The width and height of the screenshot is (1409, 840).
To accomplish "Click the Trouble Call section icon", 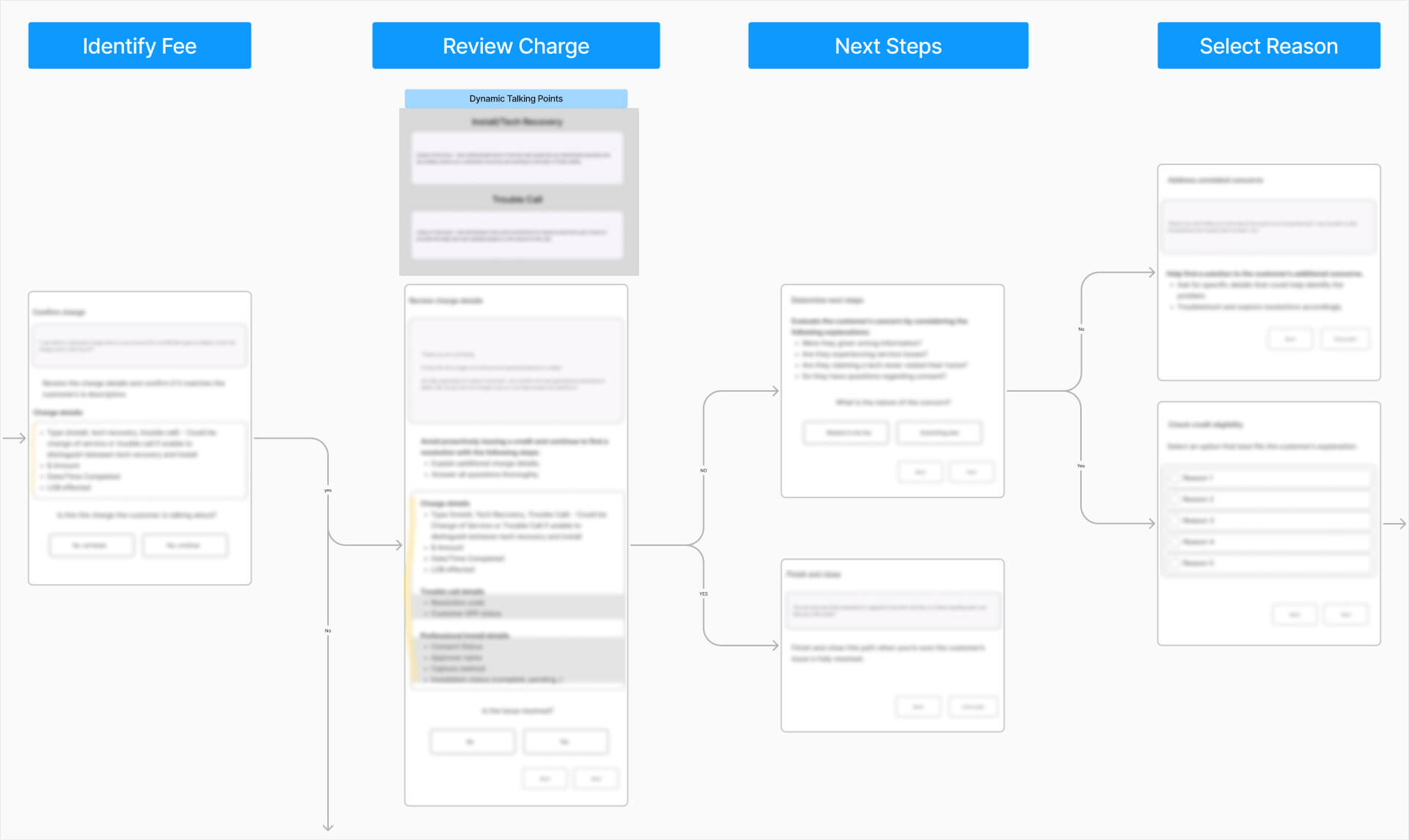I will click(x=516, y=199).
